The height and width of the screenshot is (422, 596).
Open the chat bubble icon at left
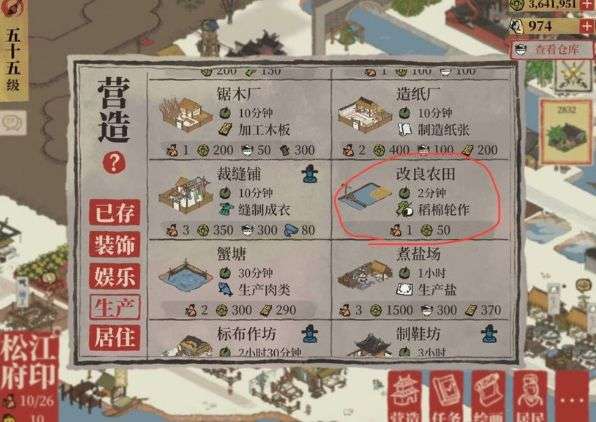13,122
